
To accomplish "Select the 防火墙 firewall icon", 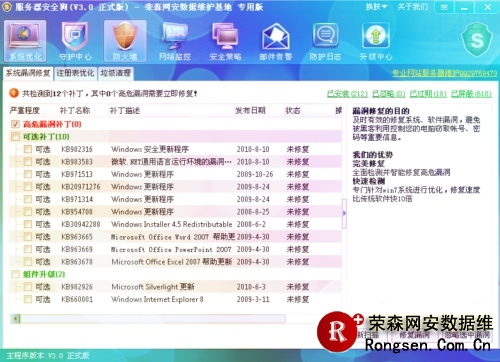I will [x=125, y=41].
